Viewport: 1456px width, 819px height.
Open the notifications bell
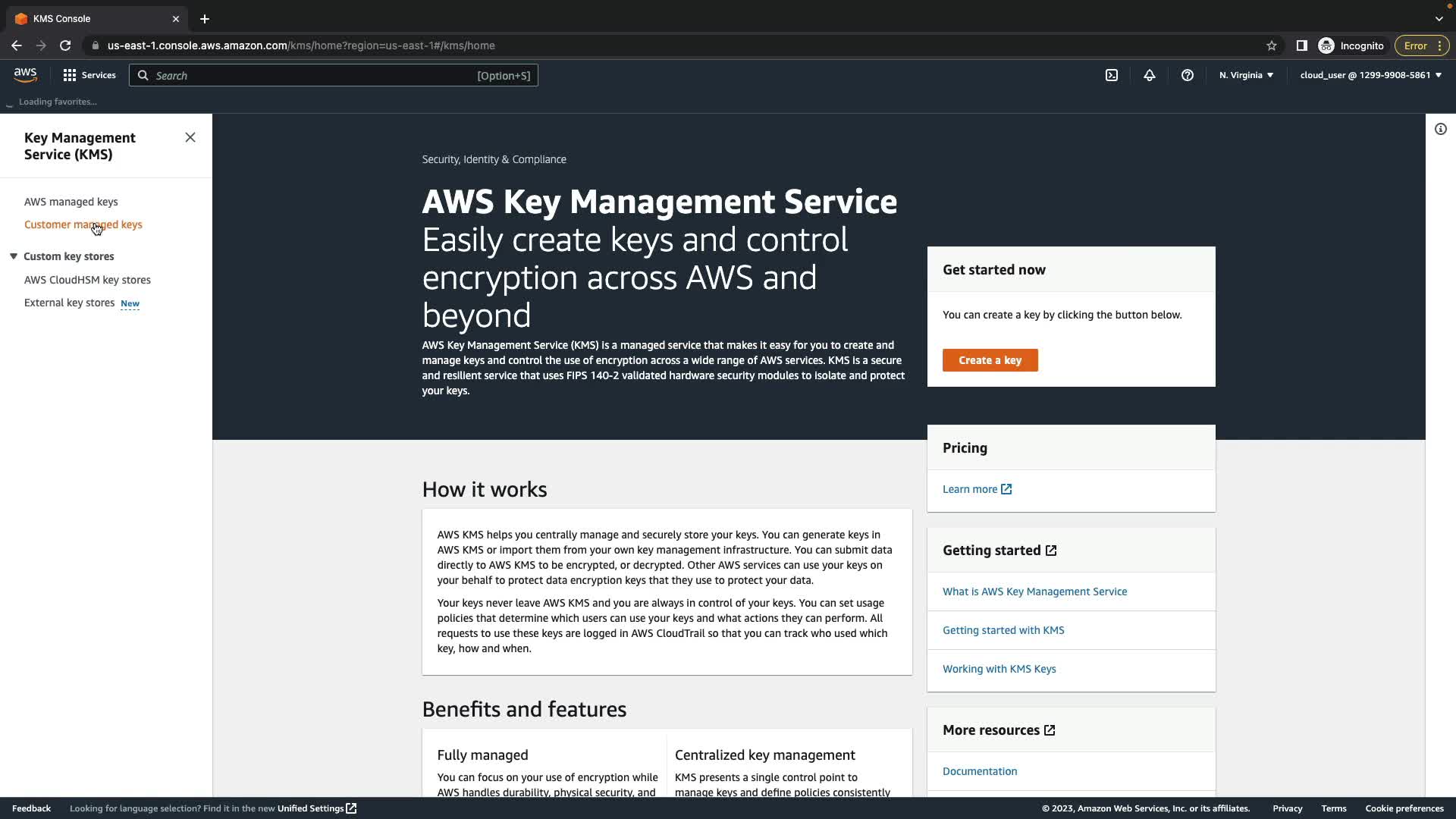point(1149,75)
